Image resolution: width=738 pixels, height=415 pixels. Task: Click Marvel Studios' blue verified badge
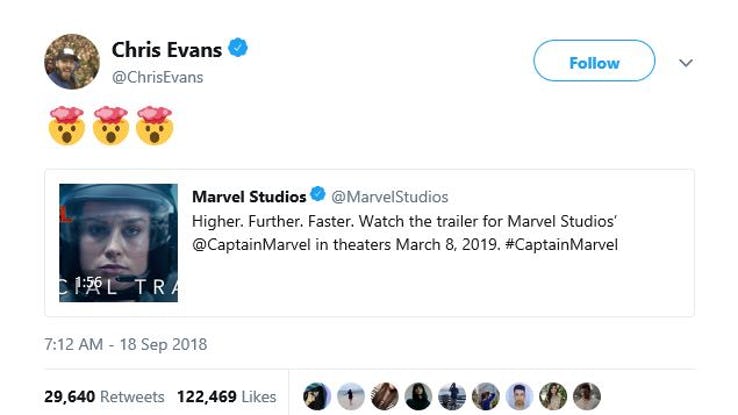[x=318, y=195]
